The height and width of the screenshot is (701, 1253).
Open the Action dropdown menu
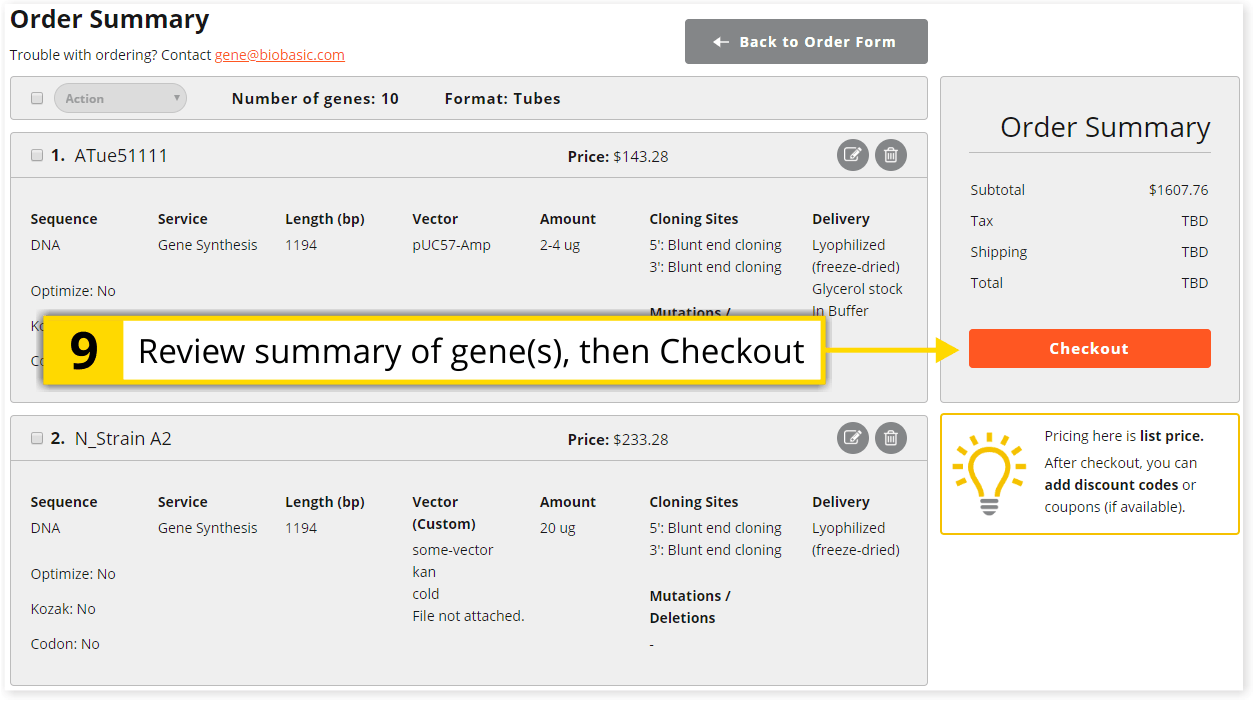120,98
